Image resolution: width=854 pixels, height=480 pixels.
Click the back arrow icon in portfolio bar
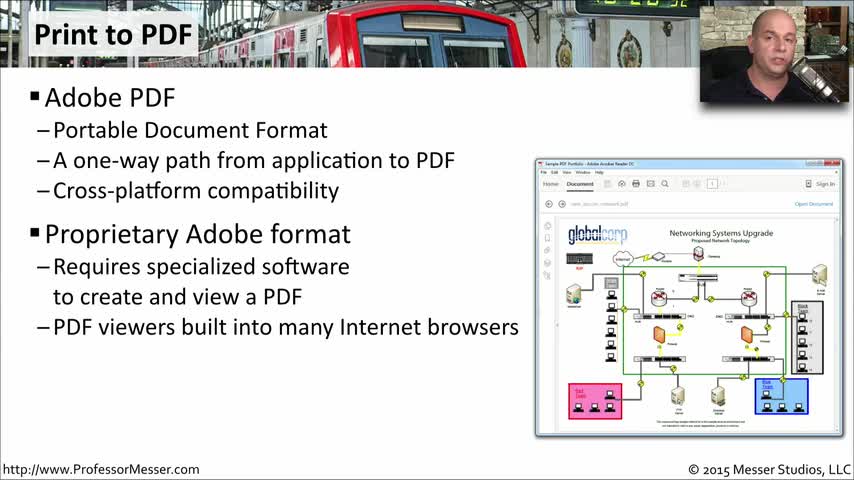point(549,204)
